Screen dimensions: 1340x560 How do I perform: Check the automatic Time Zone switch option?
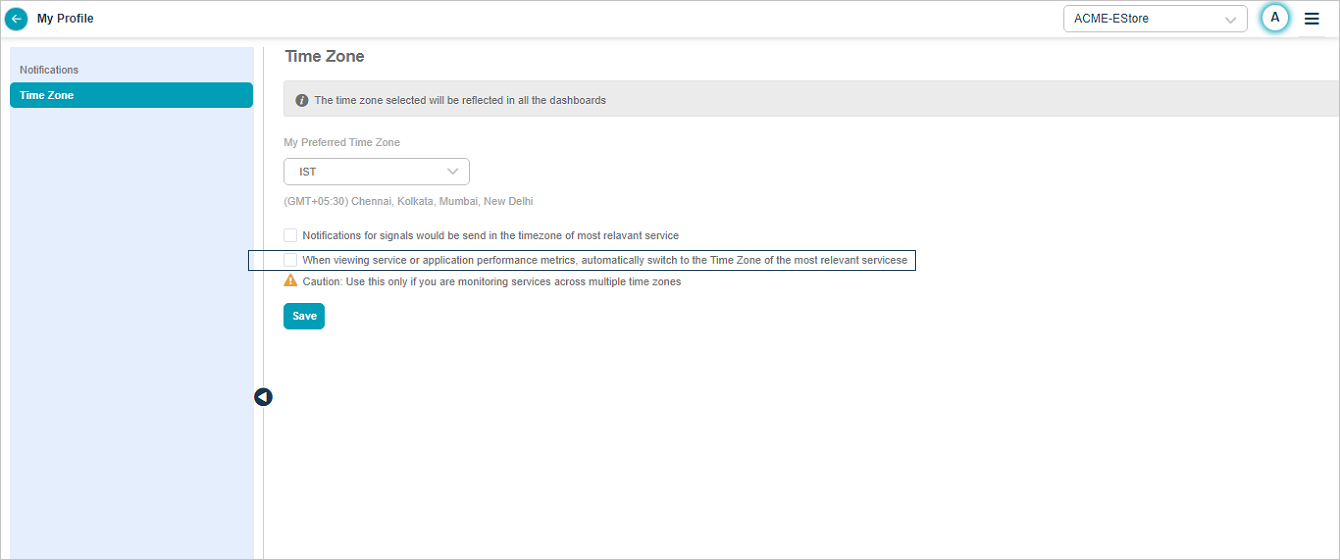click(x=290, y=260)
